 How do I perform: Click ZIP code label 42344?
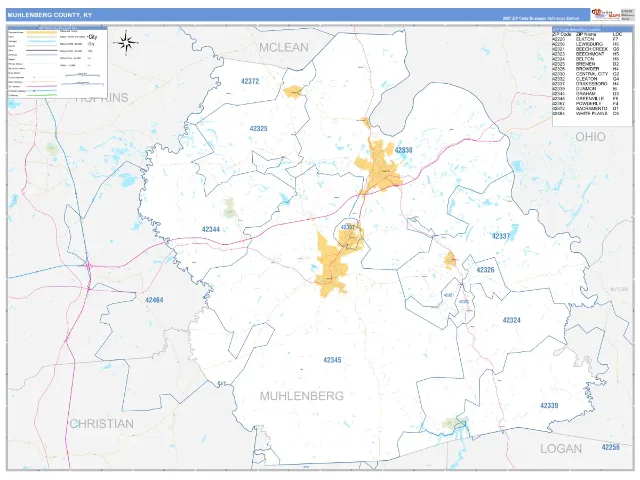(x=211, y=229)
